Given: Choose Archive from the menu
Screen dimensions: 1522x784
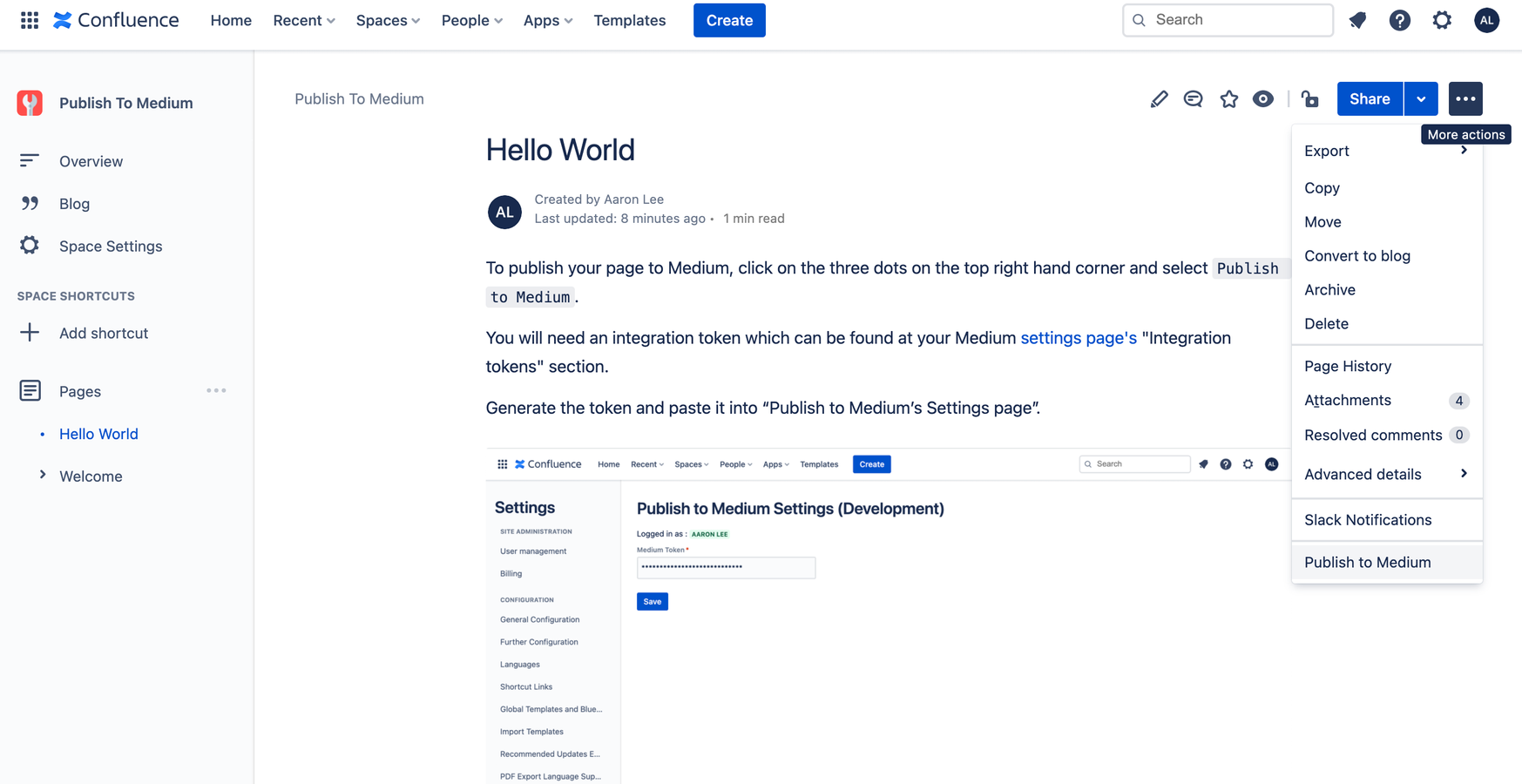Looking at the screenshot, I should point(1387,290).
